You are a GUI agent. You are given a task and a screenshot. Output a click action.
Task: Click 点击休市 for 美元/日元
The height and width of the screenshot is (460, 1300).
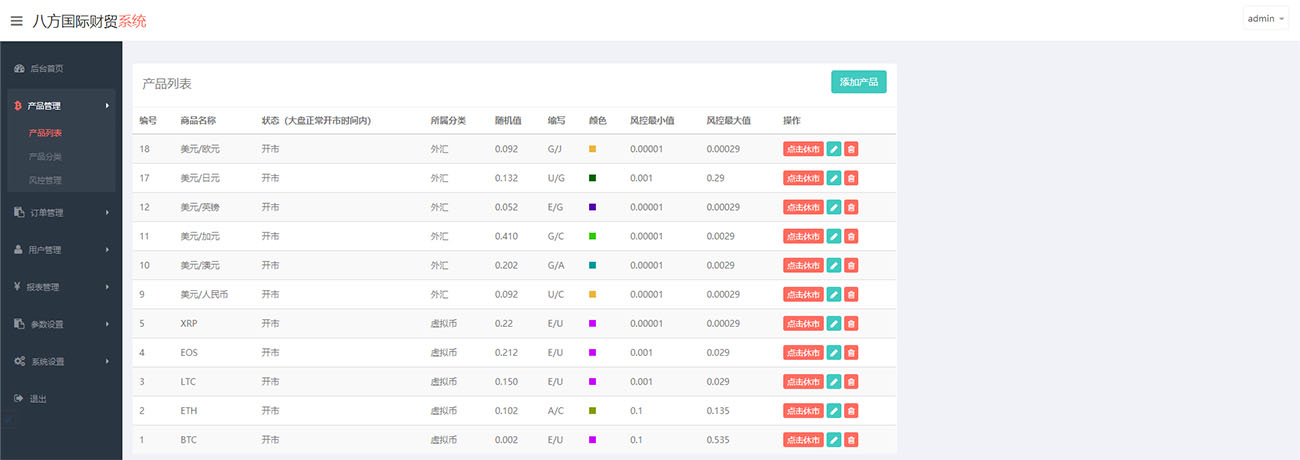(x=803, y=178)
